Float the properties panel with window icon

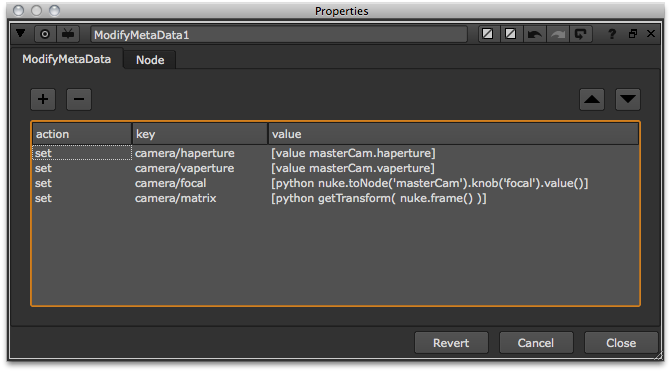(x=633, y=33)
